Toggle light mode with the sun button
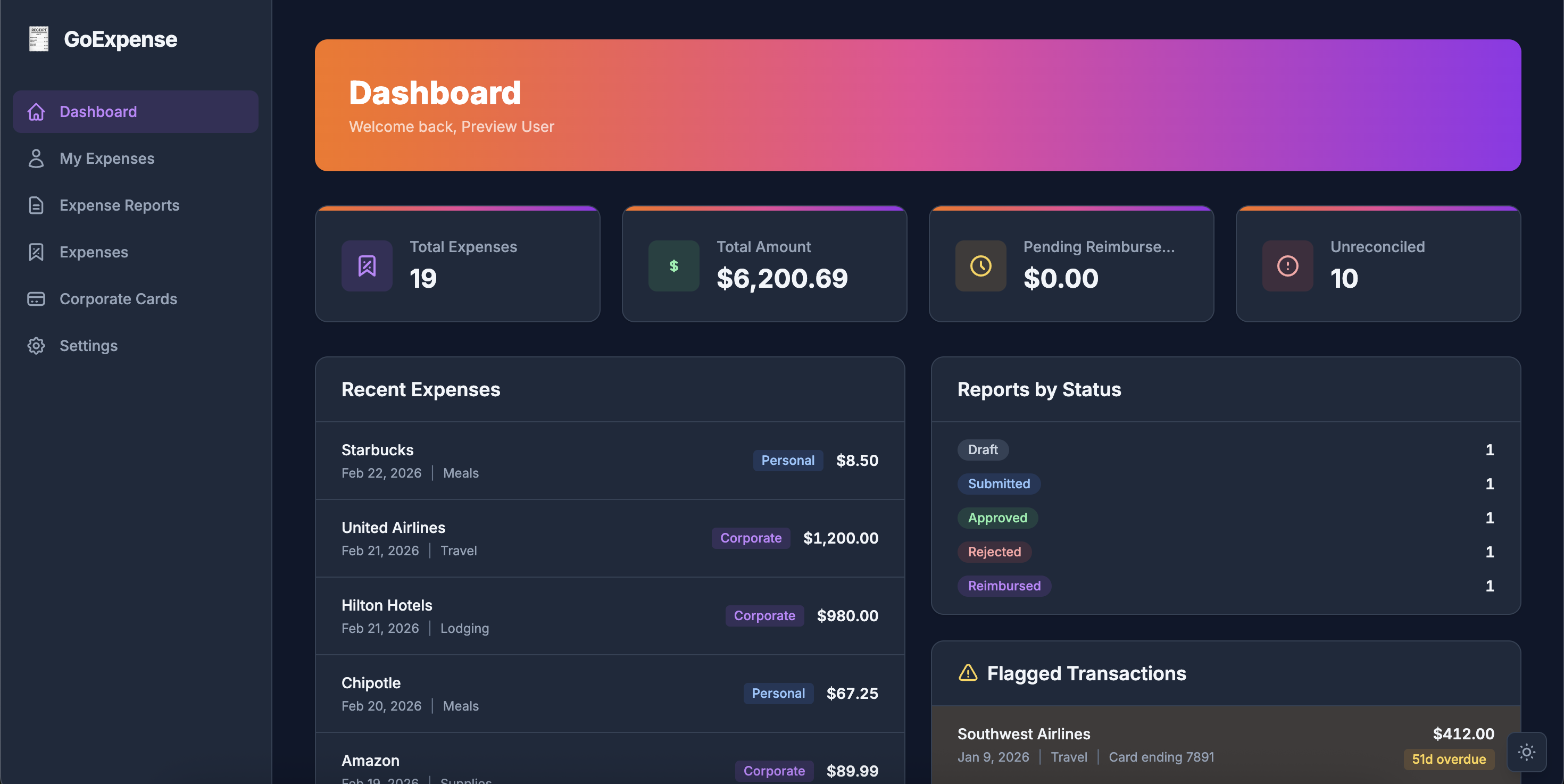Image resolution: width=1564 pixels, height=784 pixels. [1526, 753]
